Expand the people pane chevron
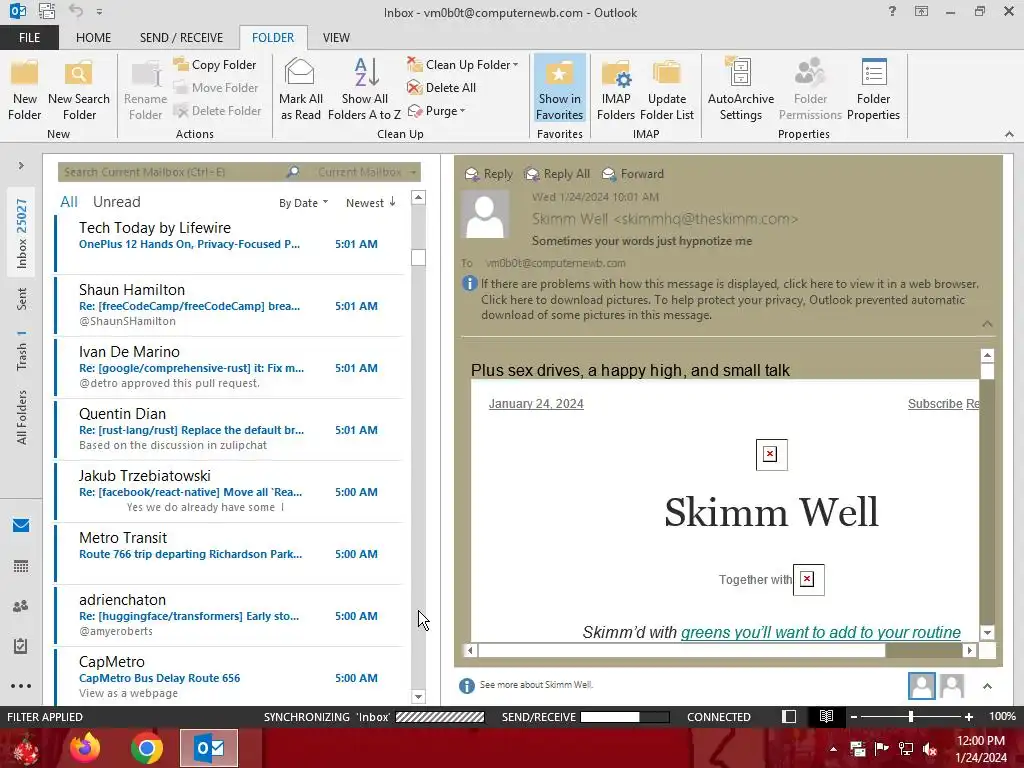Viewport: 1024px width, 768px height. [x=987, y=686]
